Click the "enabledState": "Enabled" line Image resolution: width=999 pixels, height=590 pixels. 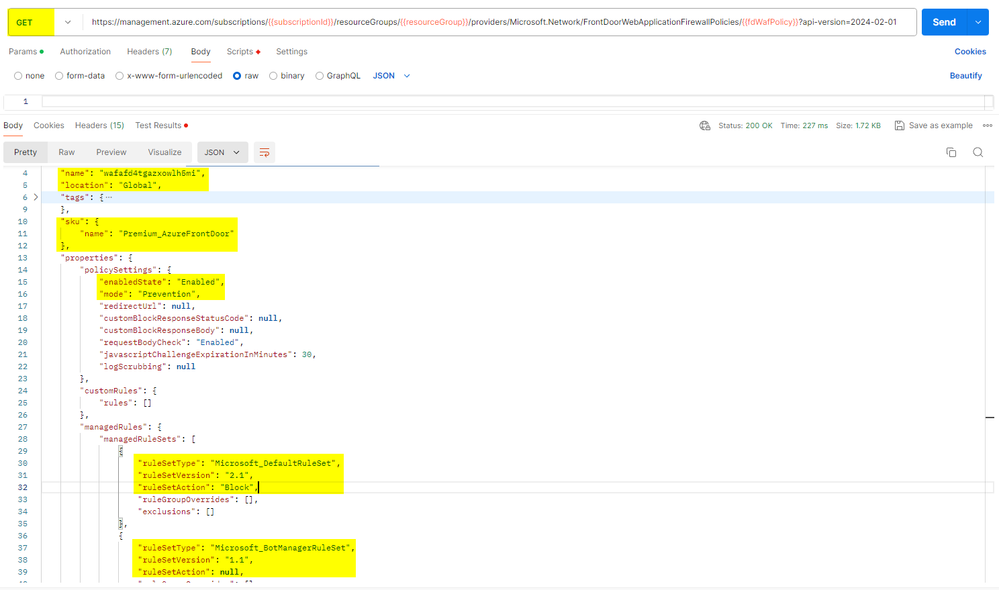point(162,282)
